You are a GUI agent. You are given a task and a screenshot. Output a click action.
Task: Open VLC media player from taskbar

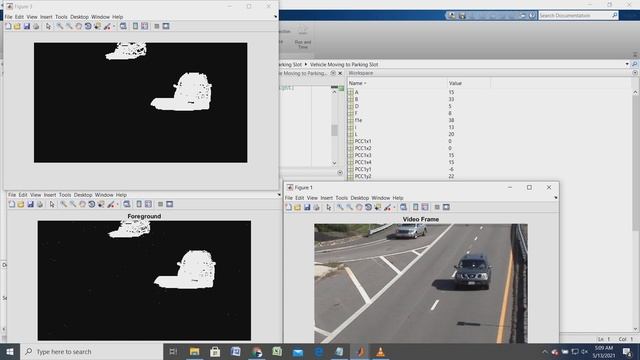(x=380, y=351)
